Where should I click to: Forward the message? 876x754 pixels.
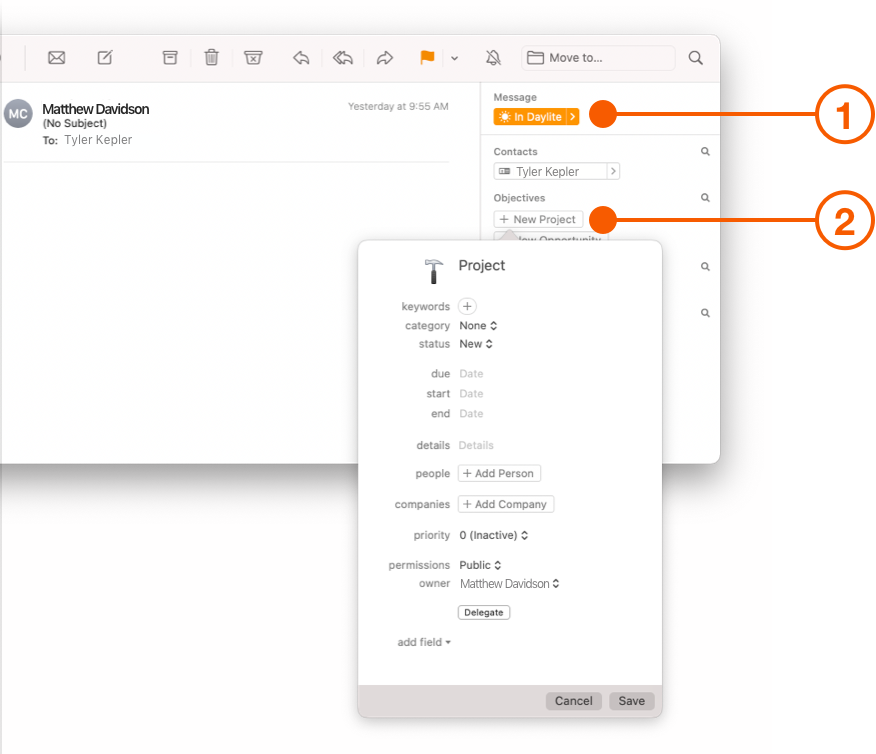[x=385, y=57]
